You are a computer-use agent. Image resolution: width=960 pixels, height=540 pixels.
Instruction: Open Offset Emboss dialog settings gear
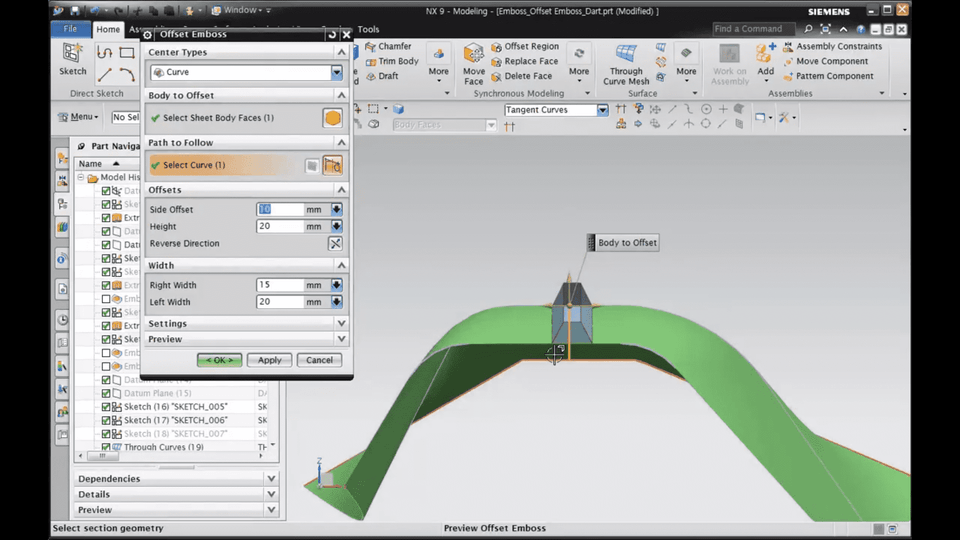(148, 35)
